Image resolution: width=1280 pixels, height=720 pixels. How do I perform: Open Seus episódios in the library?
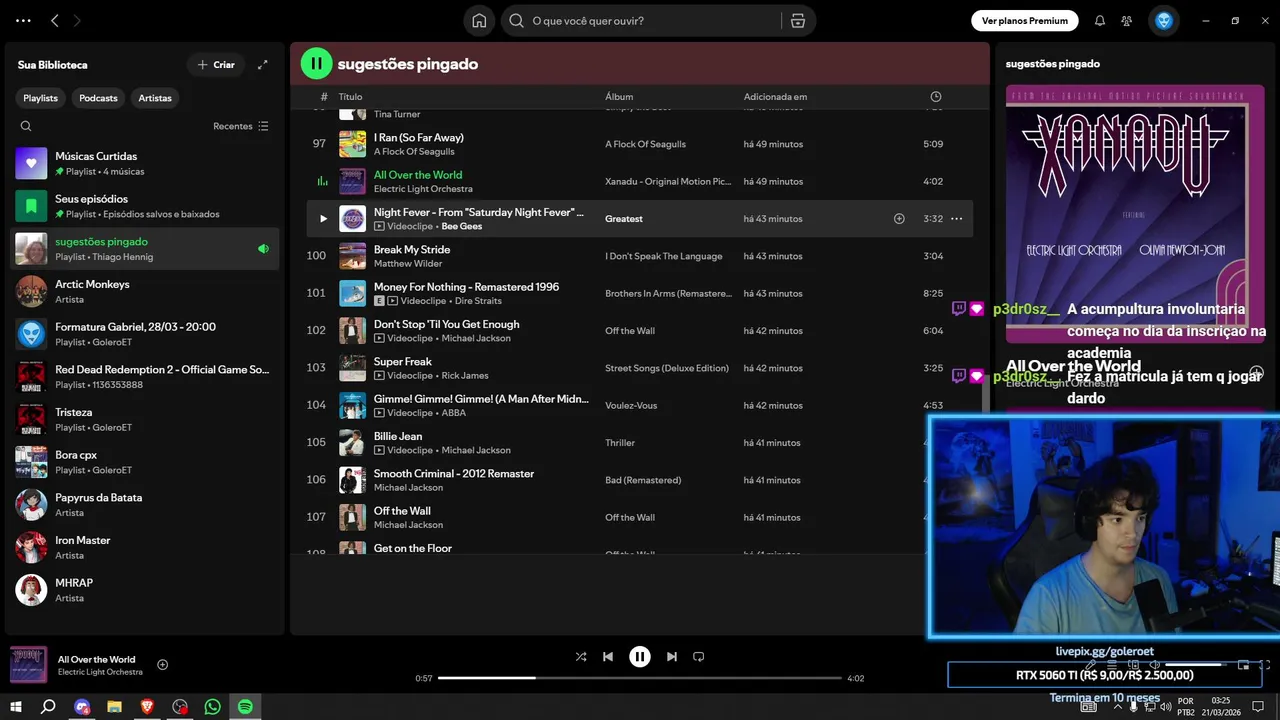coord(142,206)
